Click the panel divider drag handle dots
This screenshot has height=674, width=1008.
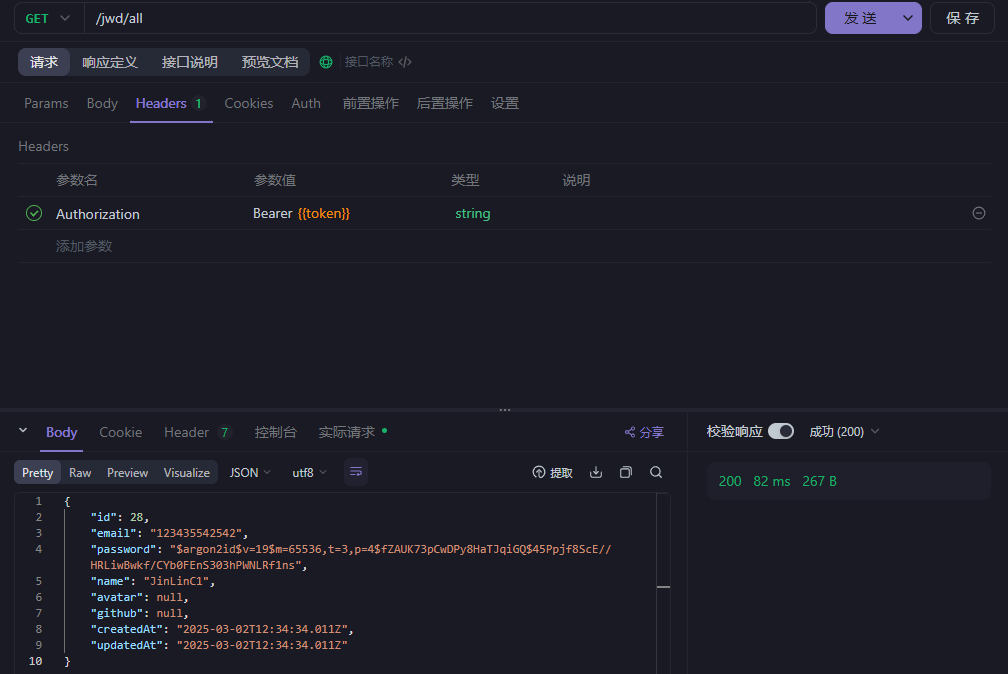pyautogui.click(x=505, y=410)
